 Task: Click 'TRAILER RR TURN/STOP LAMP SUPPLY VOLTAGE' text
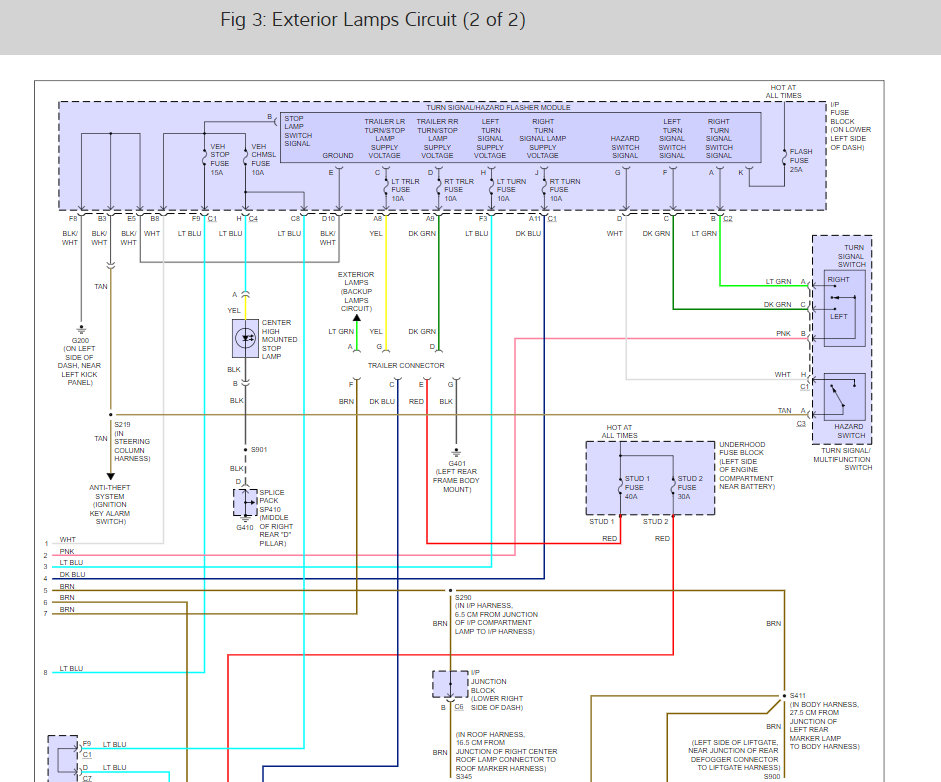(437, 139)
